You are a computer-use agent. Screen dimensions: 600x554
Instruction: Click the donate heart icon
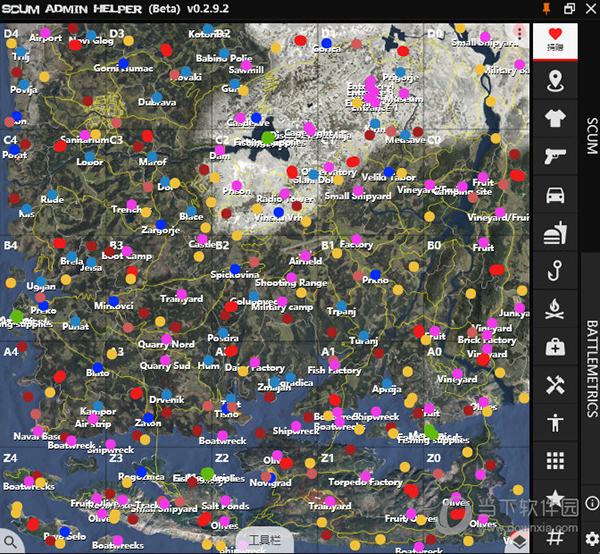tap(555, 38)
